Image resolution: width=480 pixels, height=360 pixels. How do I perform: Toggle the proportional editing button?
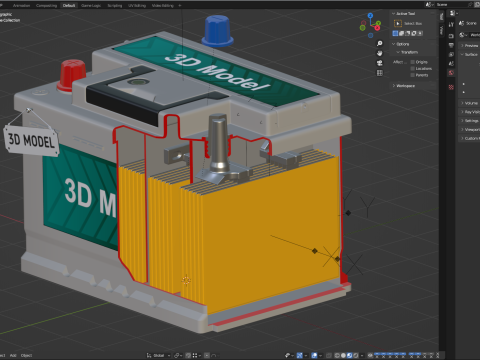pyautogui.click(x=207, y=356)
